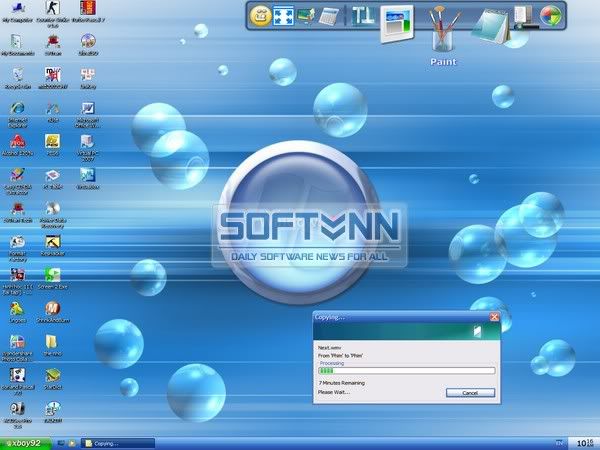600x450 pixels.
Task: Click the blue four-arrows dock icon
Action: (283, 16)
